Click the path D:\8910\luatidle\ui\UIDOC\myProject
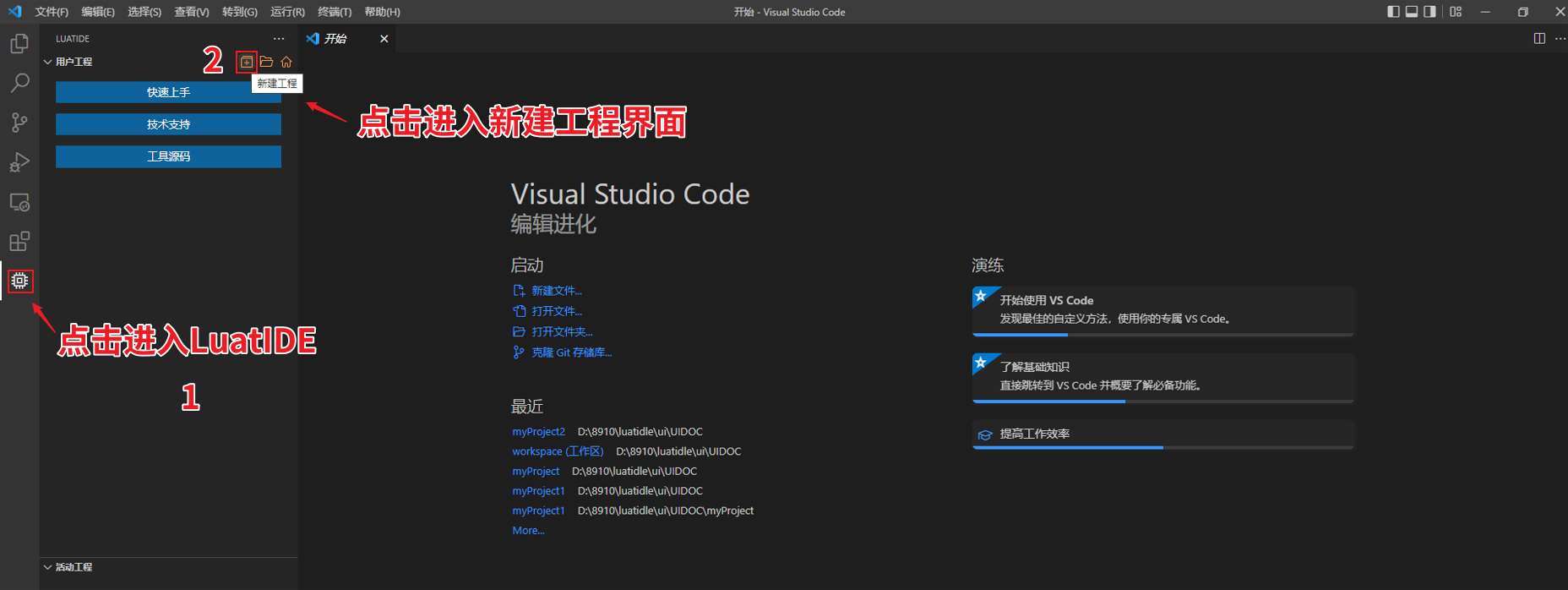 click(666, 511)
